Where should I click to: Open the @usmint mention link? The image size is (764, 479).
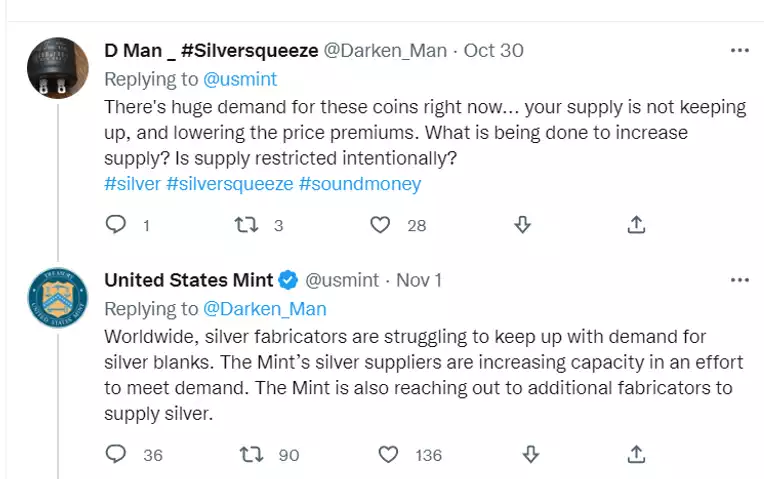240,79
